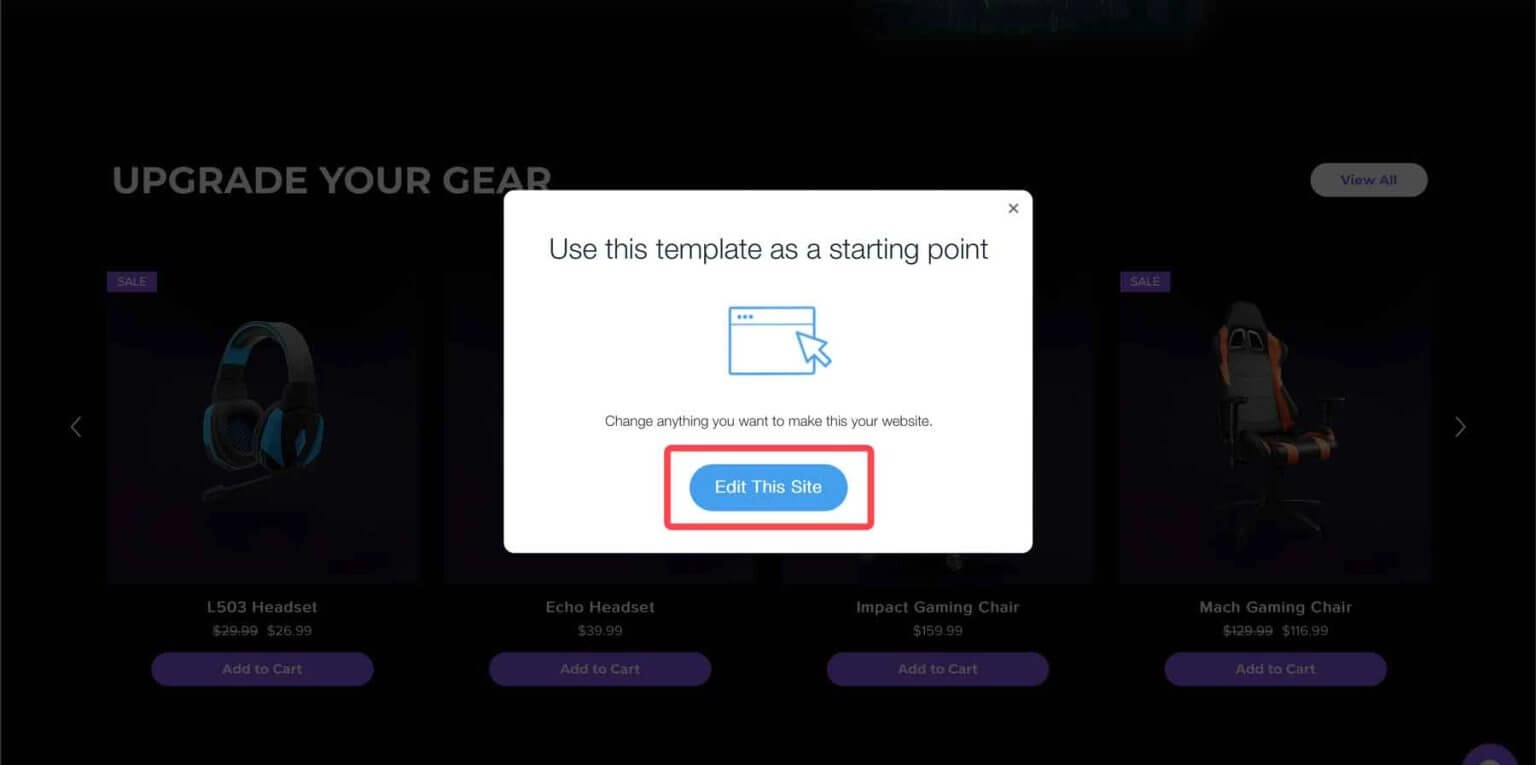This screenshot has width=1536, height=765.
Task: Click the SALE badge on L503 Headset
Action: (132, 281)
